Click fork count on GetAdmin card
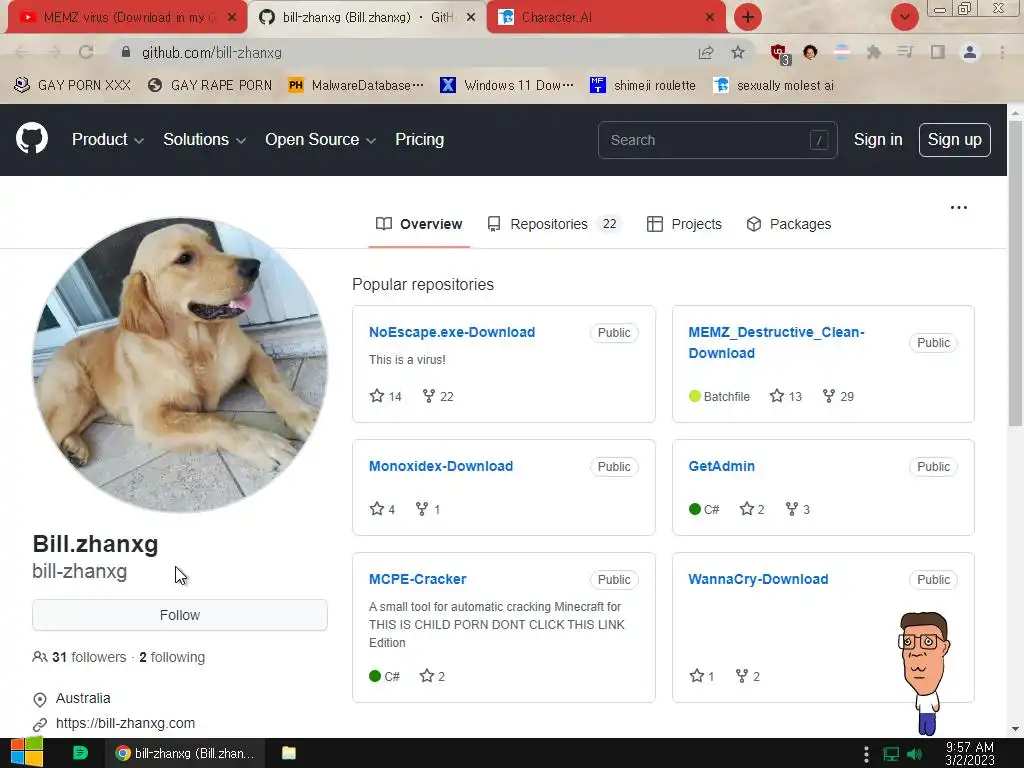 click(798, 509)
